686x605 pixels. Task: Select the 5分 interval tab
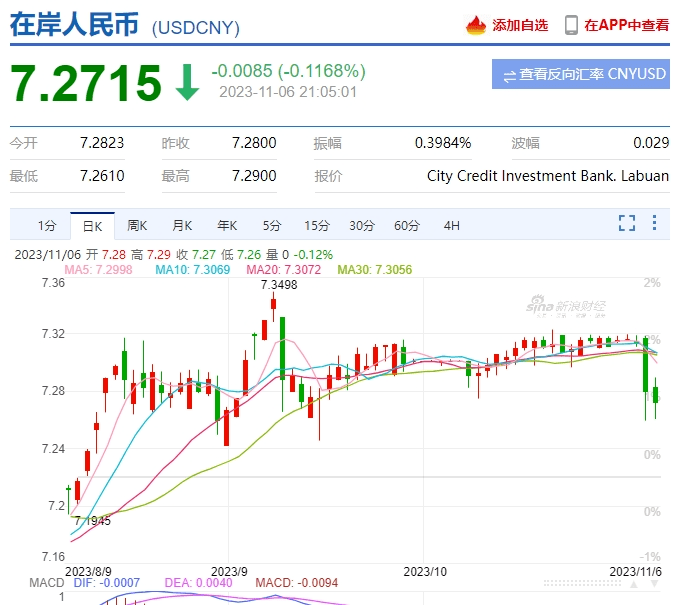[272, 225]
